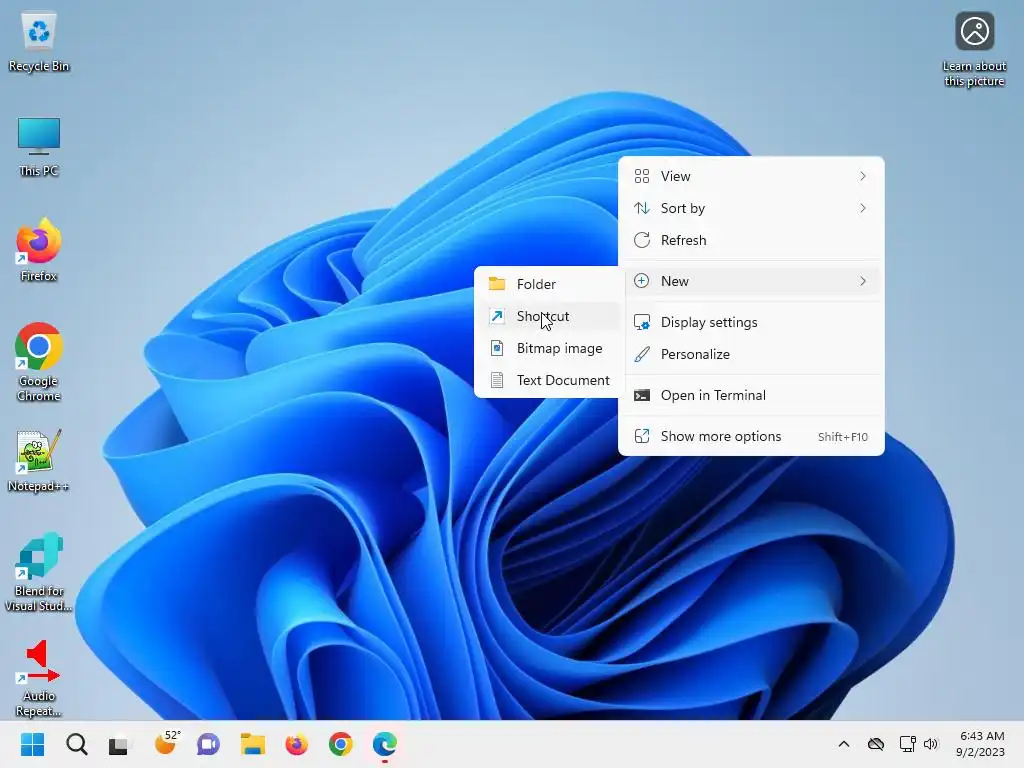Select Open in Terminal
1024x768 pixels.
pos(751,396)
